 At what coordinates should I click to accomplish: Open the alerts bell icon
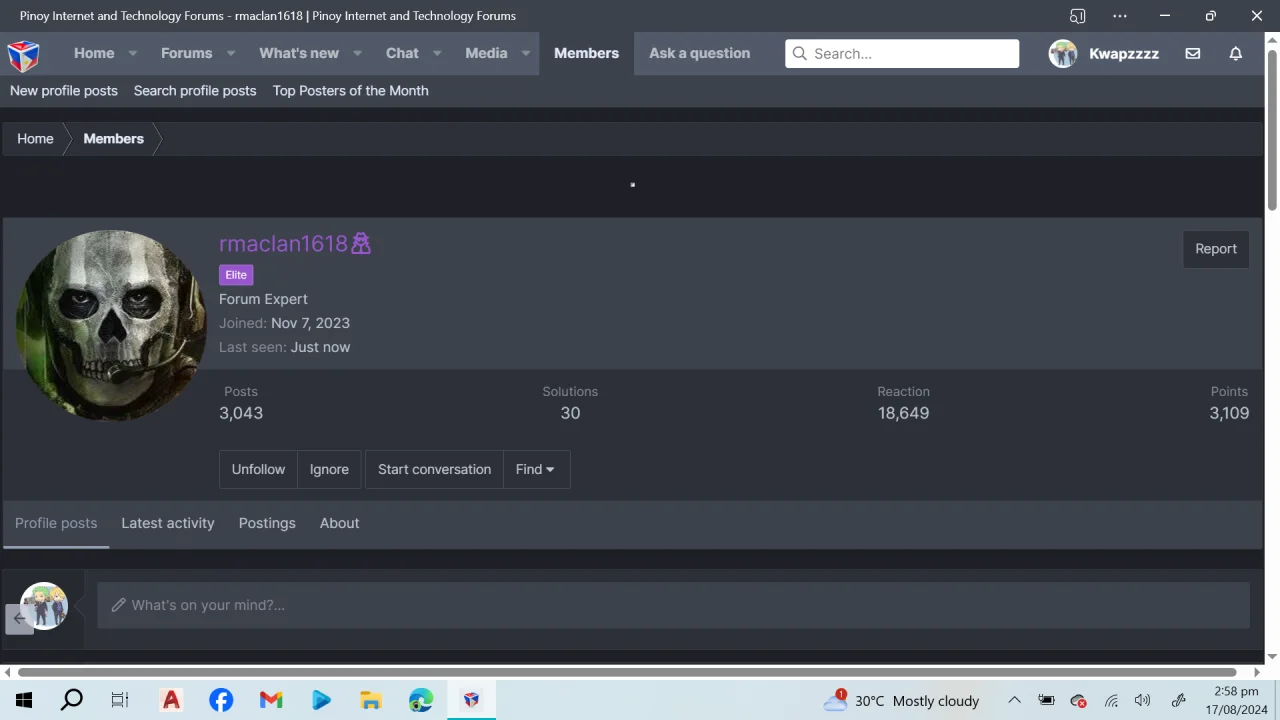click(x=1236, y=54)
